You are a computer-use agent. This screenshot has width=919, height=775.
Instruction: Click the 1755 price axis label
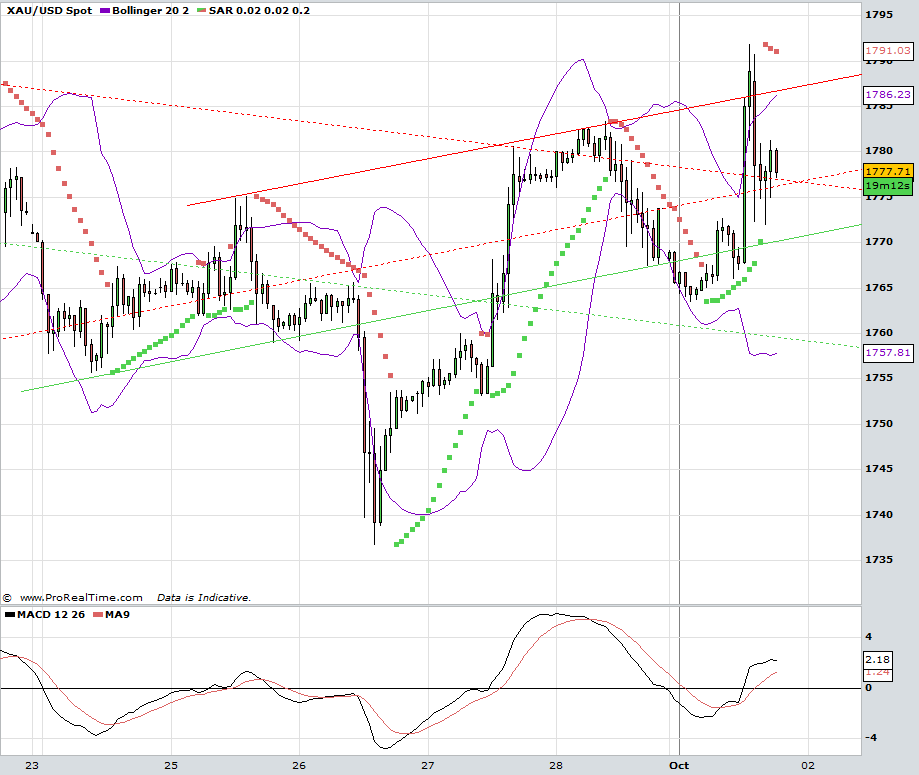(x=879, y=378)
